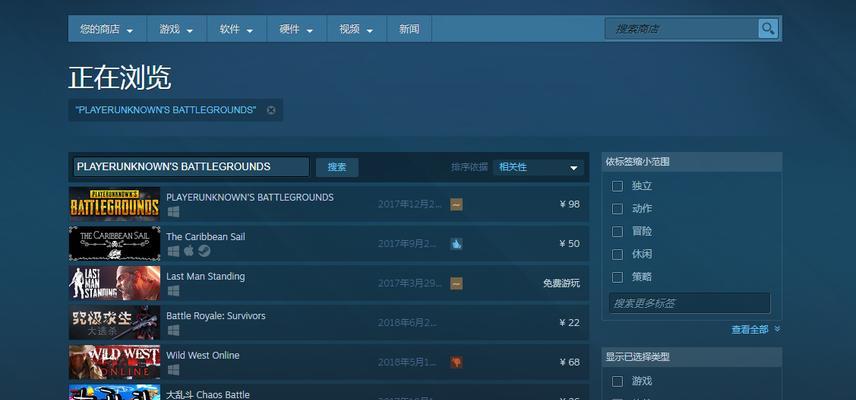This screenshot has height=400, width=856.
Task: Open The Caribbean Sail result title
Action: [205, 237]
